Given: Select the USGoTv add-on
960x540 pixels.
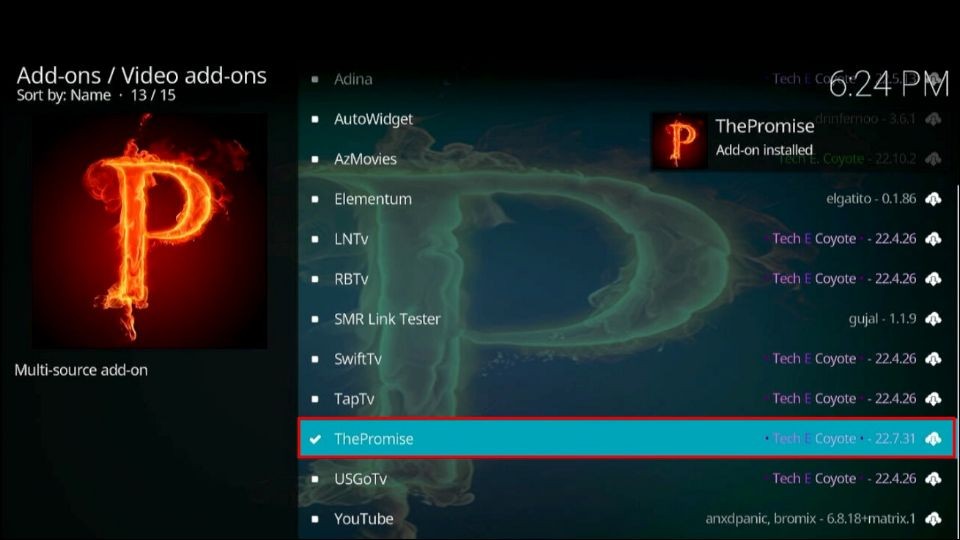Looking at the screenshot, I should 626,479.
